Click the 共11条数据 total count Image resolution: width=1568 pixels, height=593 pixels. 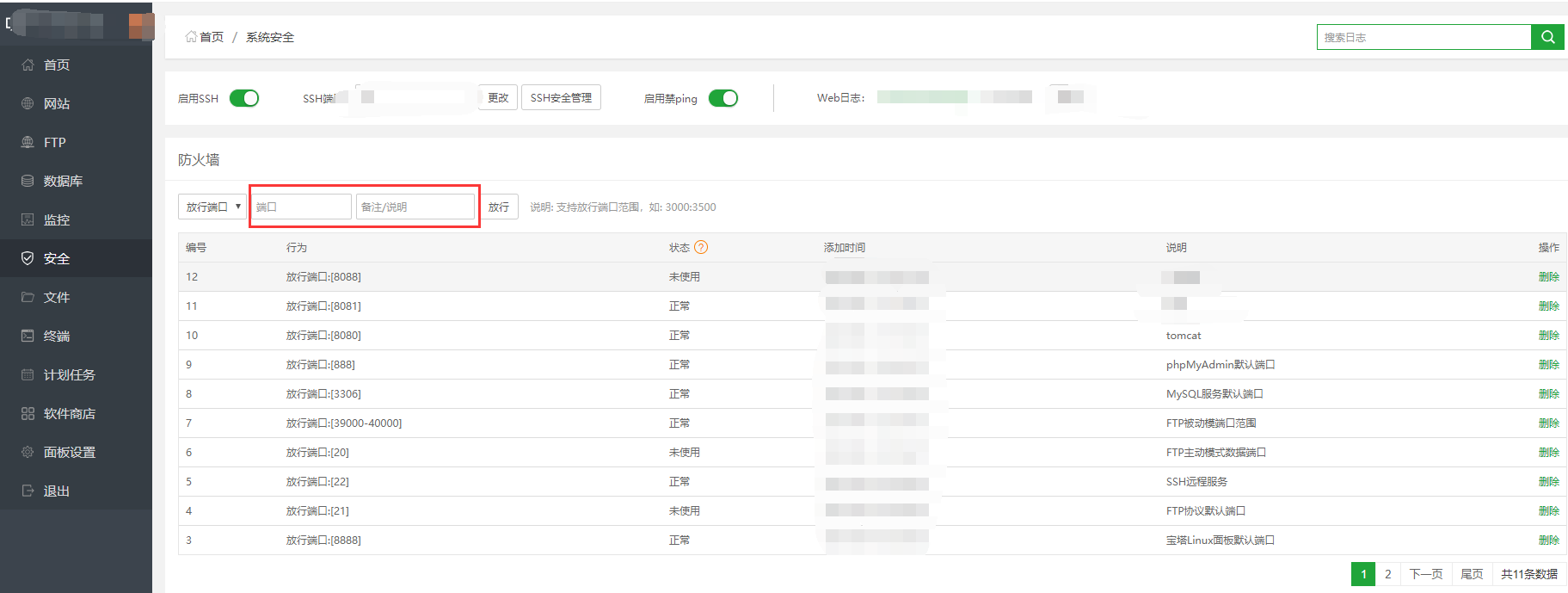click(x=1529, y=574)
